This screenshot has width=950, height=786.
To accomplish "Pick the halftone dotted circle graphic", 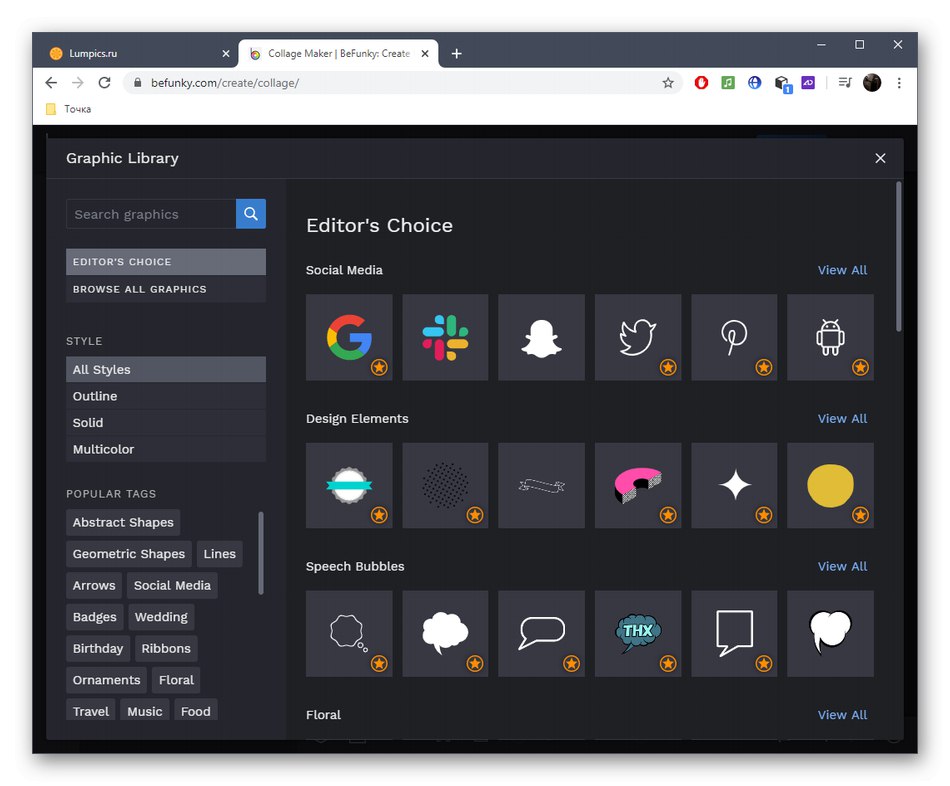I will (445, 485).
